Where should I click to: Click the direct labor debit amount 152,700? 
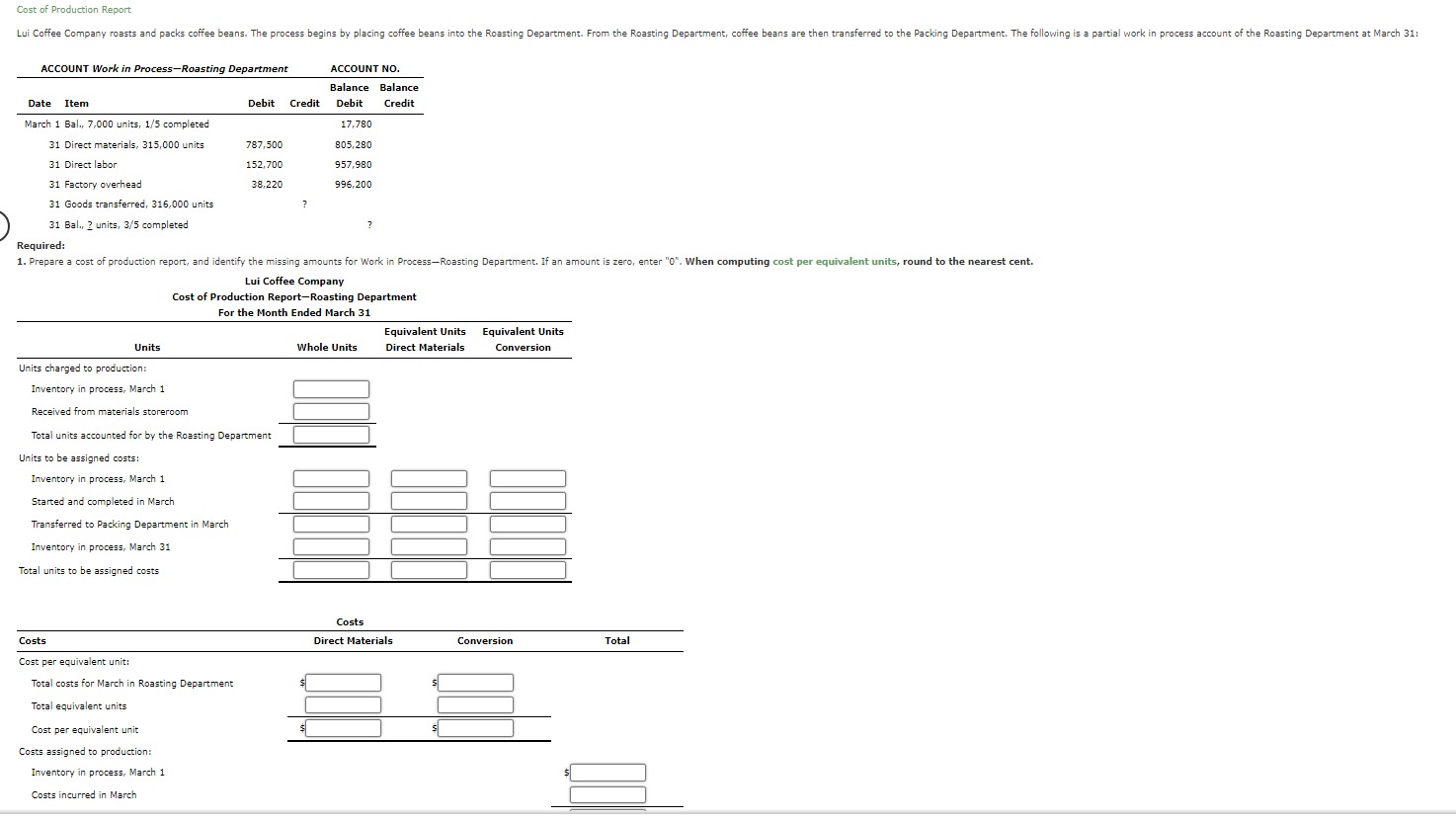(x=264, y=165)
